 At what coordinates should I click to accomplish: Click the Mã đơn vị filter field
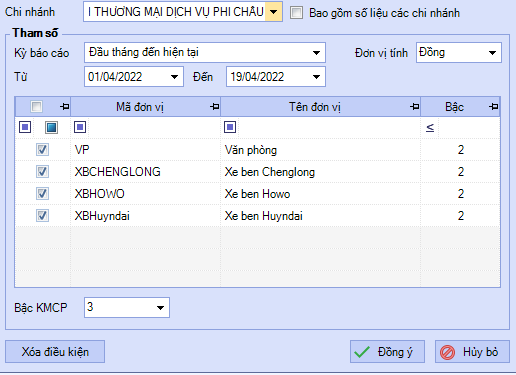pos(153,127)
